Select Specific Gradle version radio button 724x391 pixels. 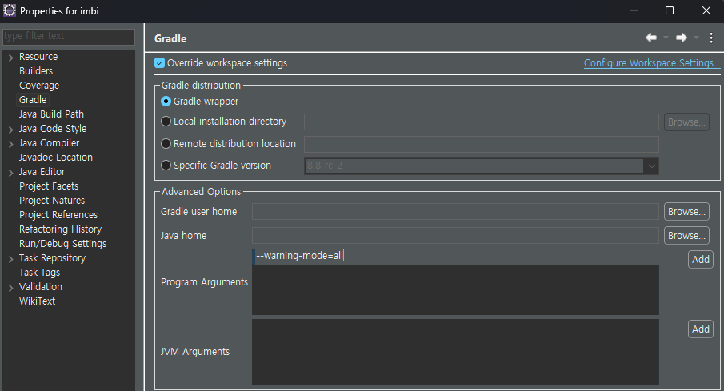click(166, 165)
